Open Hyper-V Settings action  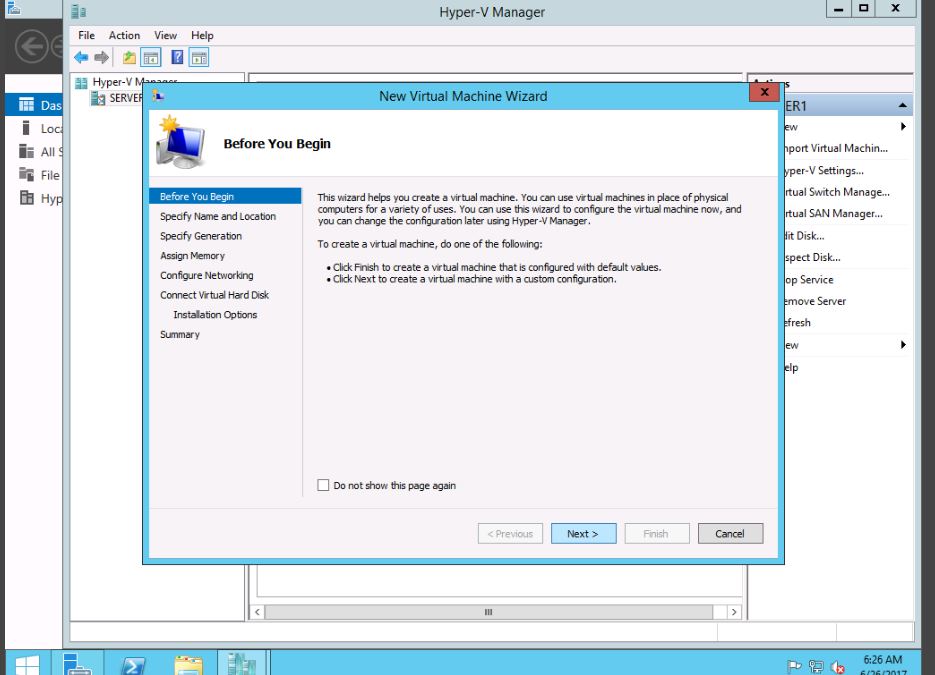coord(824,171)
